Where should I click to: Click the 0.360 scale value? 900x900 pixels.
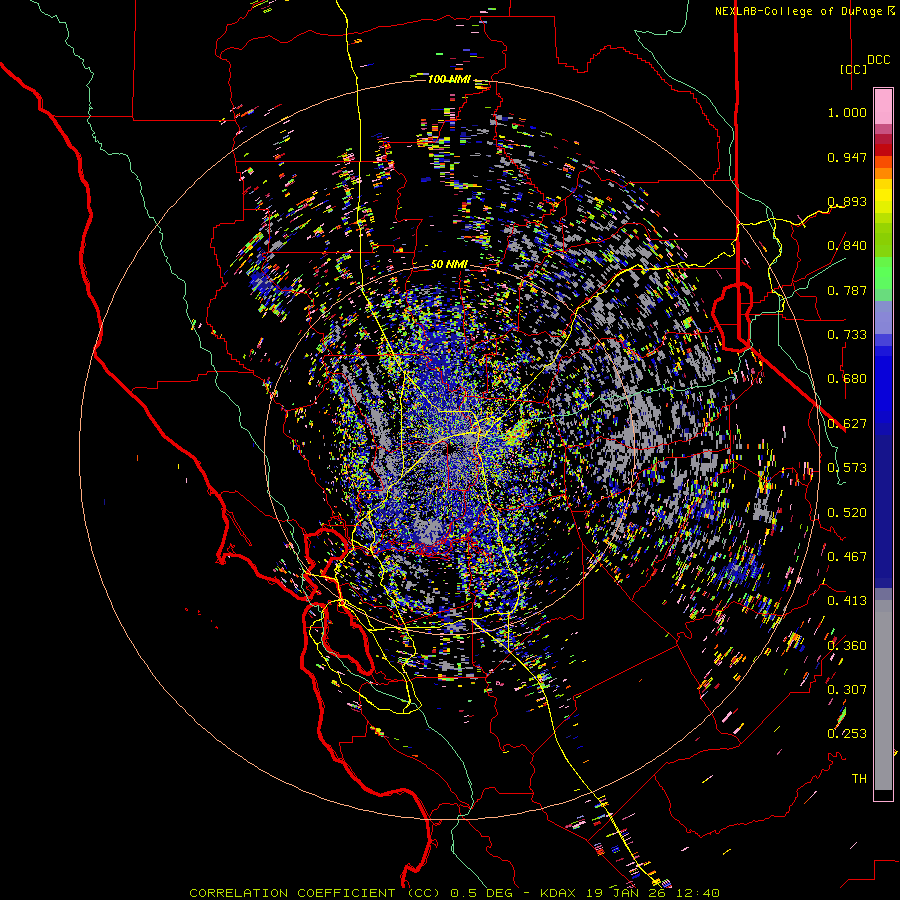tap(847, 646)
